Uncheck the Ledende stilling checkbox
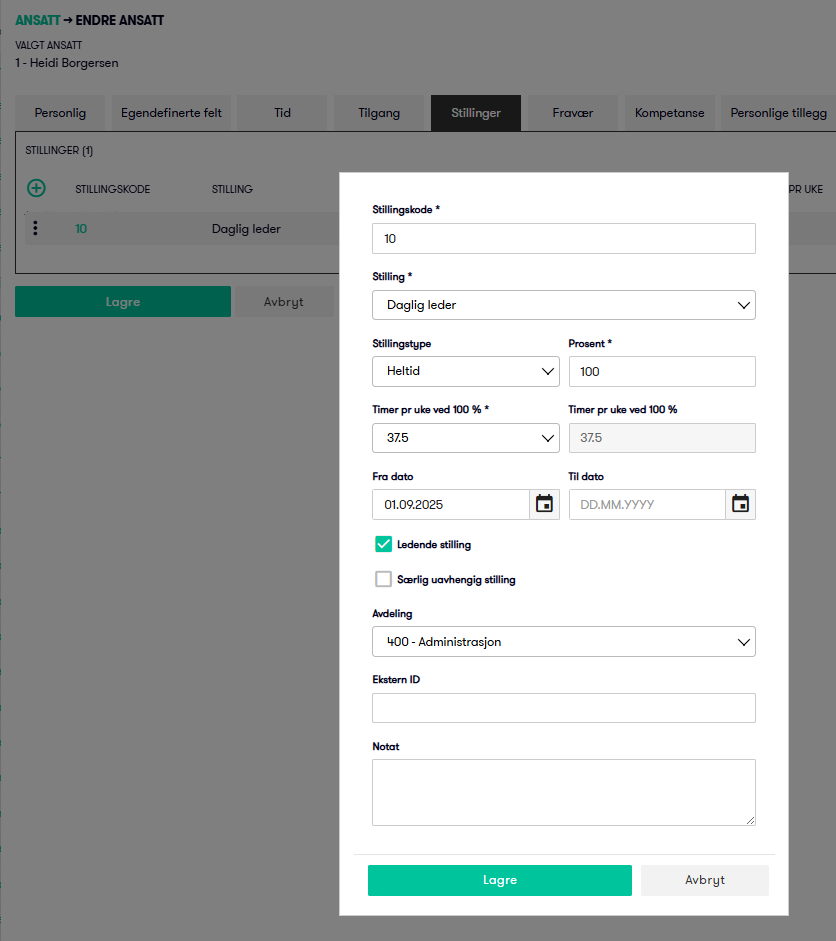 tap(383, 544)
